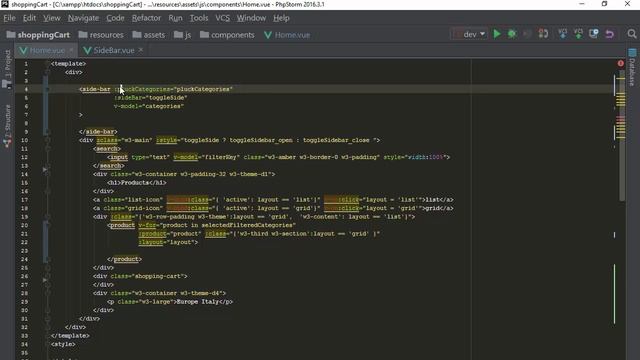640x360 pixels.
Task: Click the disabled stop button in toolbar
Action: pos(527,34)
